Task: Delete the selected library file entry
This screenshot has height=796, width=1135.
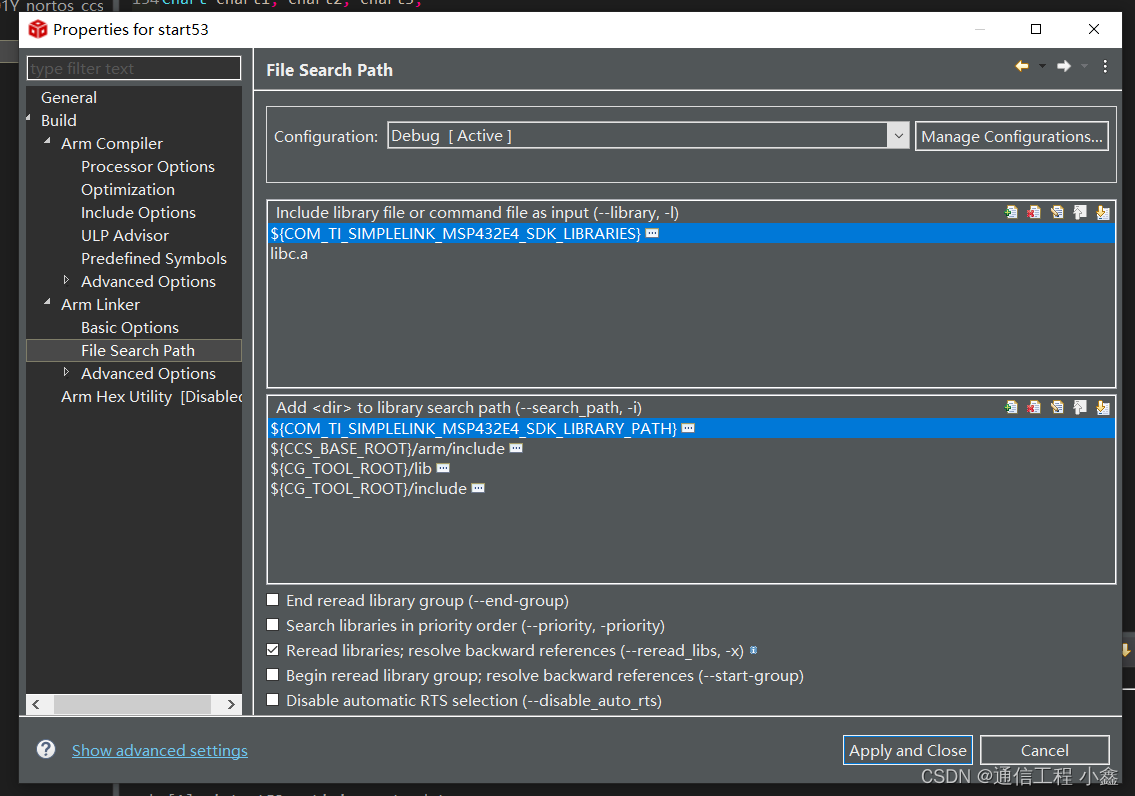Action: [x=1034, y=212]
